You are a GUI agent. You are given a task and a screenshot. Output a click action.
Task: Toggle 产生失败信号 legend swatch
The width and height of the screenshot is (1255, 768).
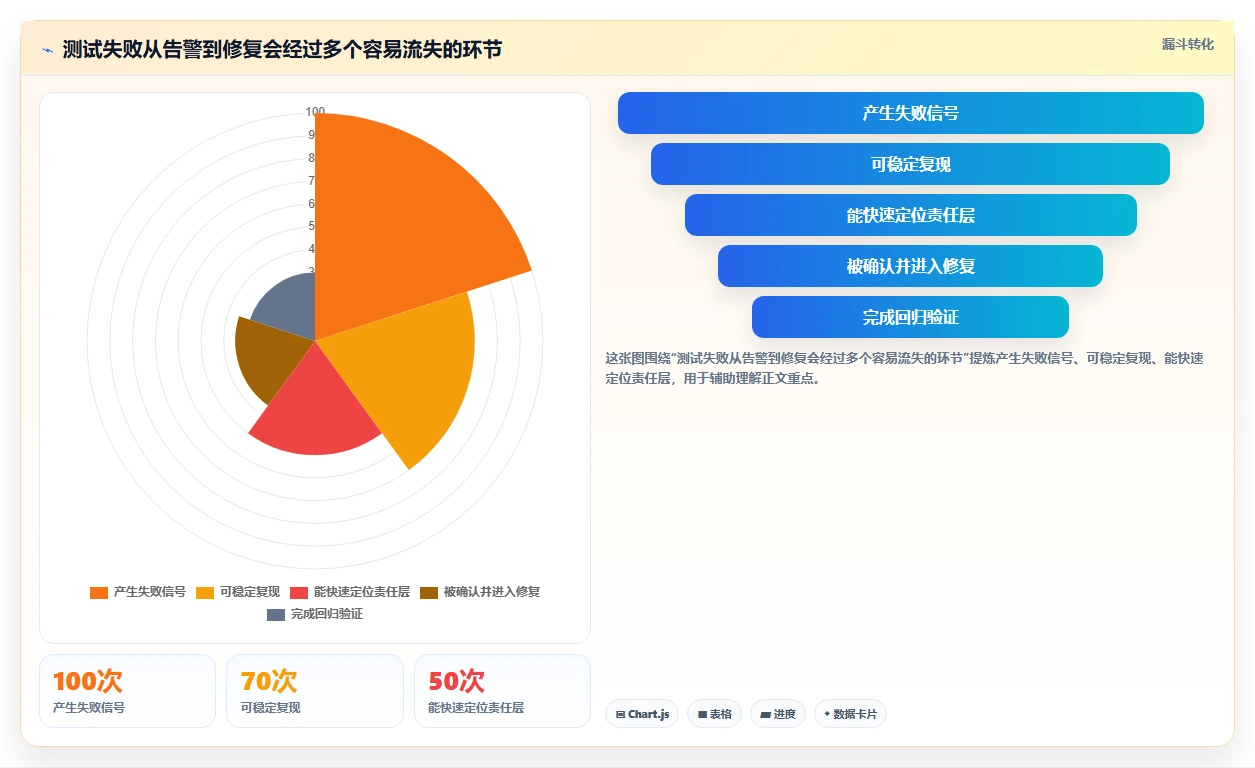(98, 592)
